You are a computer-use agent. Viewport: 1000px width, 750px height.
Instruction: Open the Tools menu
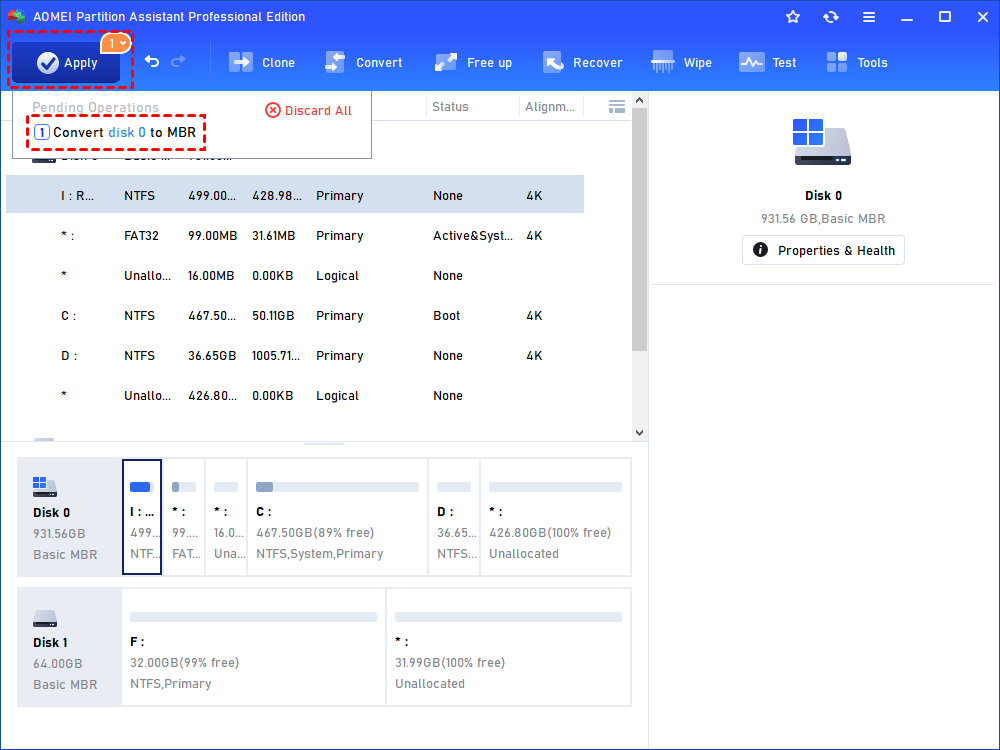(857, 62)
